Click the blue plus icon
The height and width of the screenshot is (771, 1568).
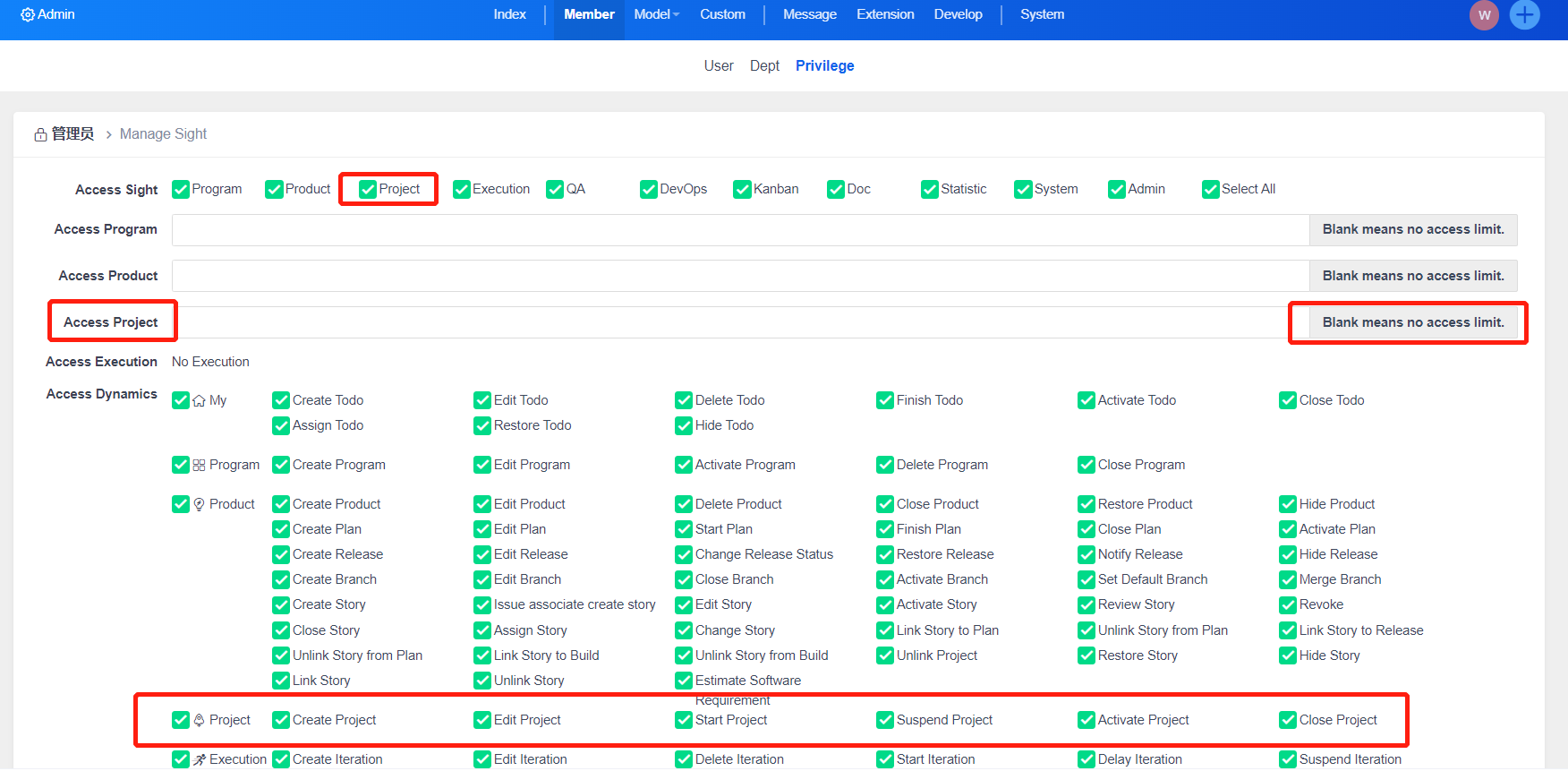(1524, 15)
